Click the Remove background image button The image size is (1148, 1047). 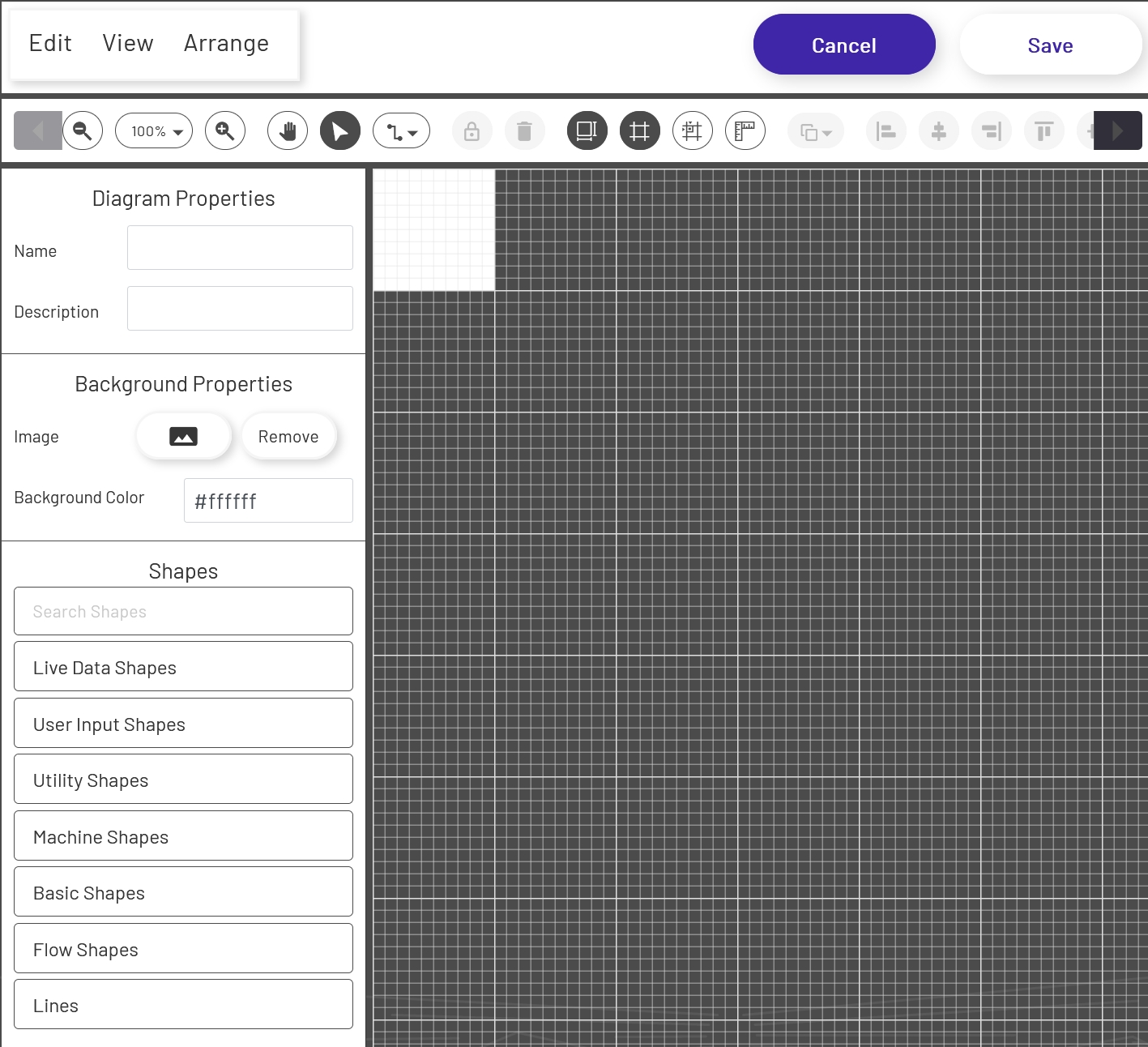point(288,437)
